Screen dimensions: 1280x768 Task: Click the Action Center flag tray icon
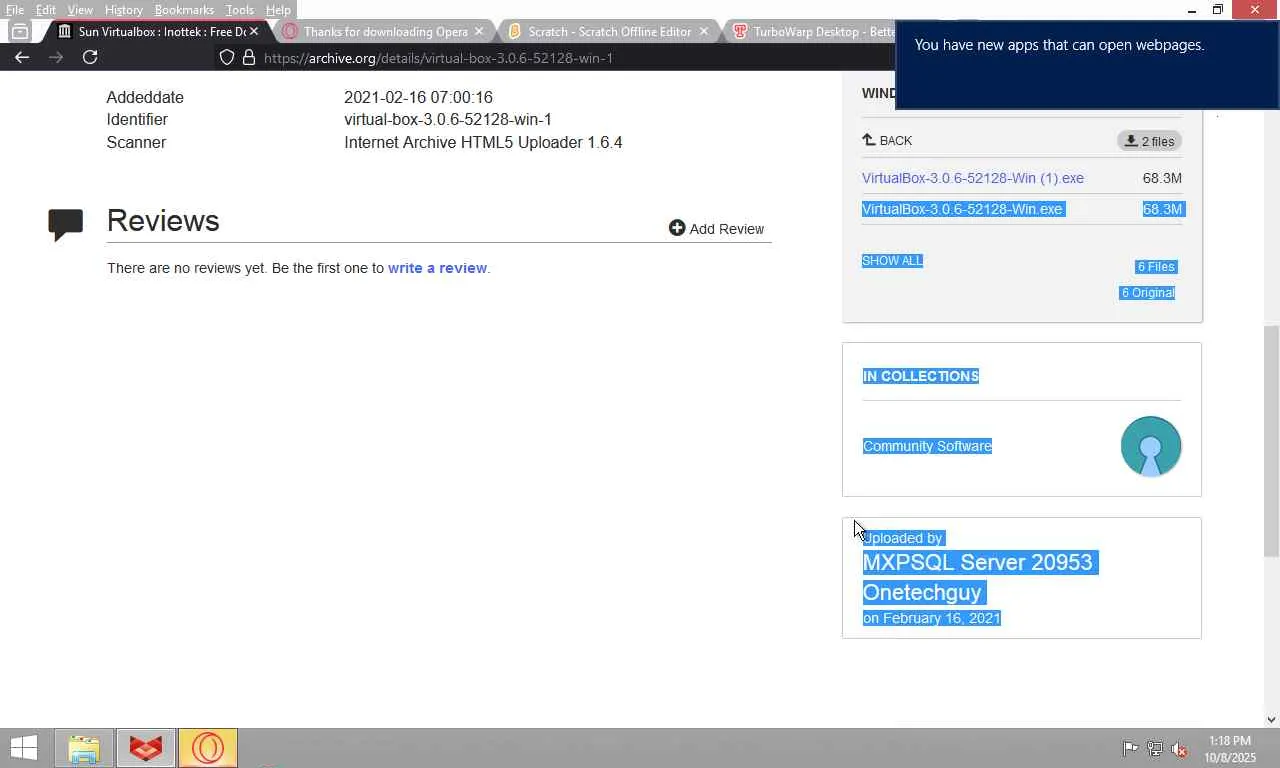[x=1130, y=748]
